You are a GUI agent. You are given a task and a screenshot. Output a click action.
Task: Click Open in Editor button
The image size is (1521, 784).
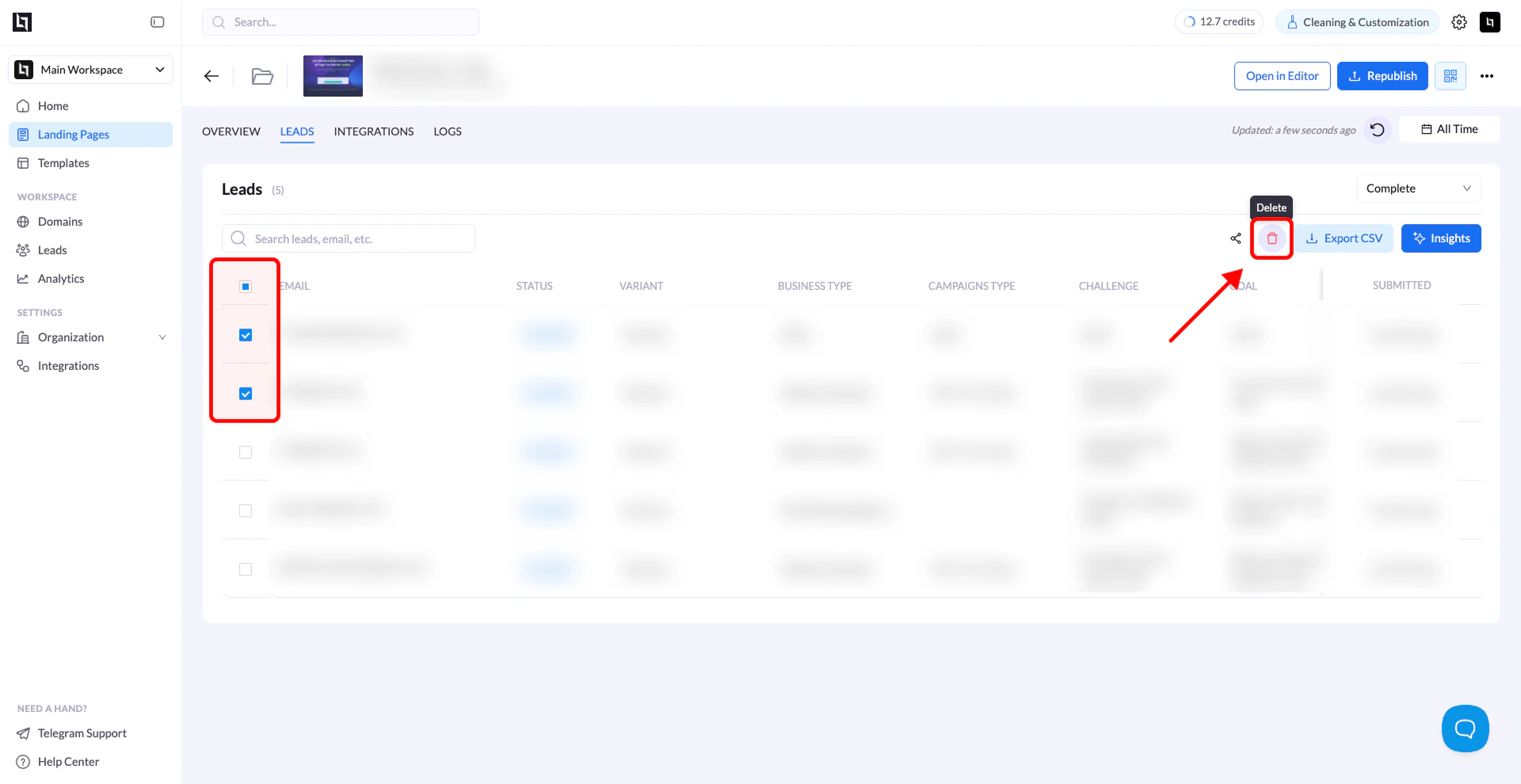[1283, 76]
